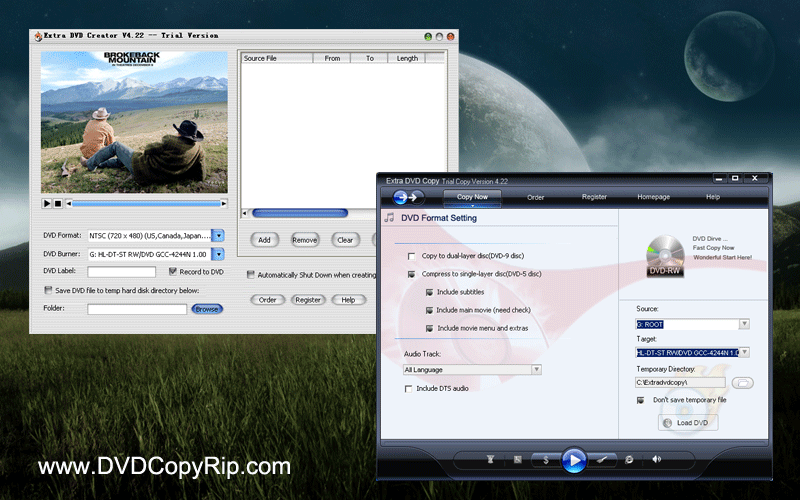Image resolution: width=800 pixels, height=500 pixels.
Task: Click the Load DVD button
Action: tap(688, 422)
